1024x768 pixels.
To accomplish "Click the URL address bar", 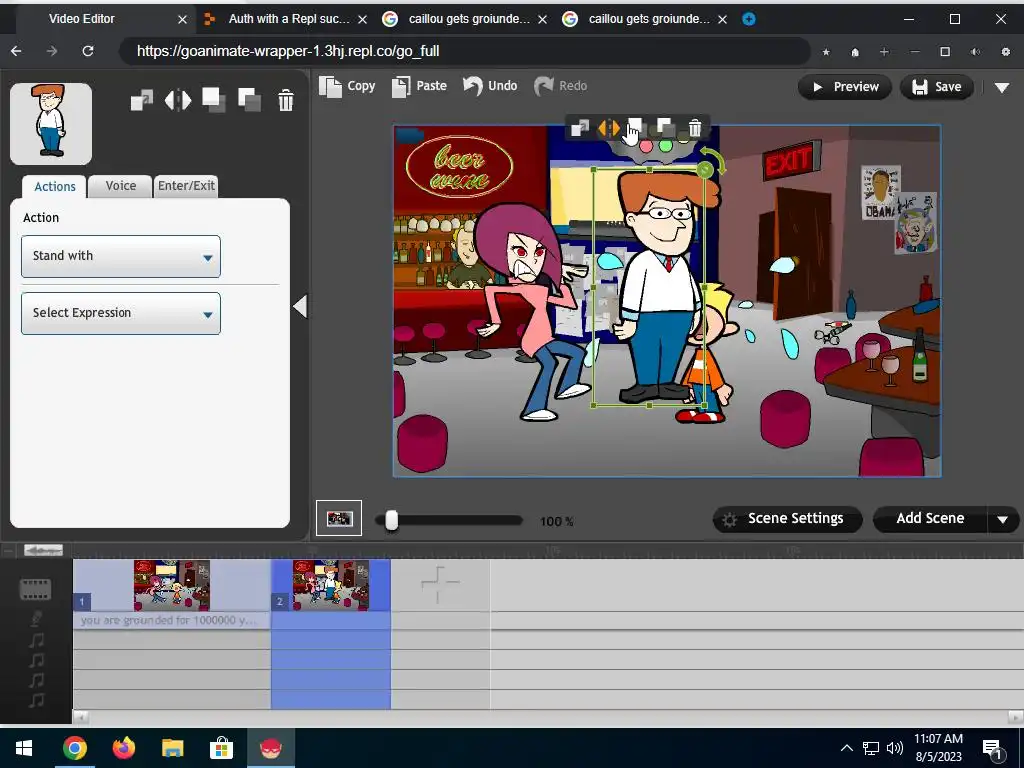I will coord(465,51).
